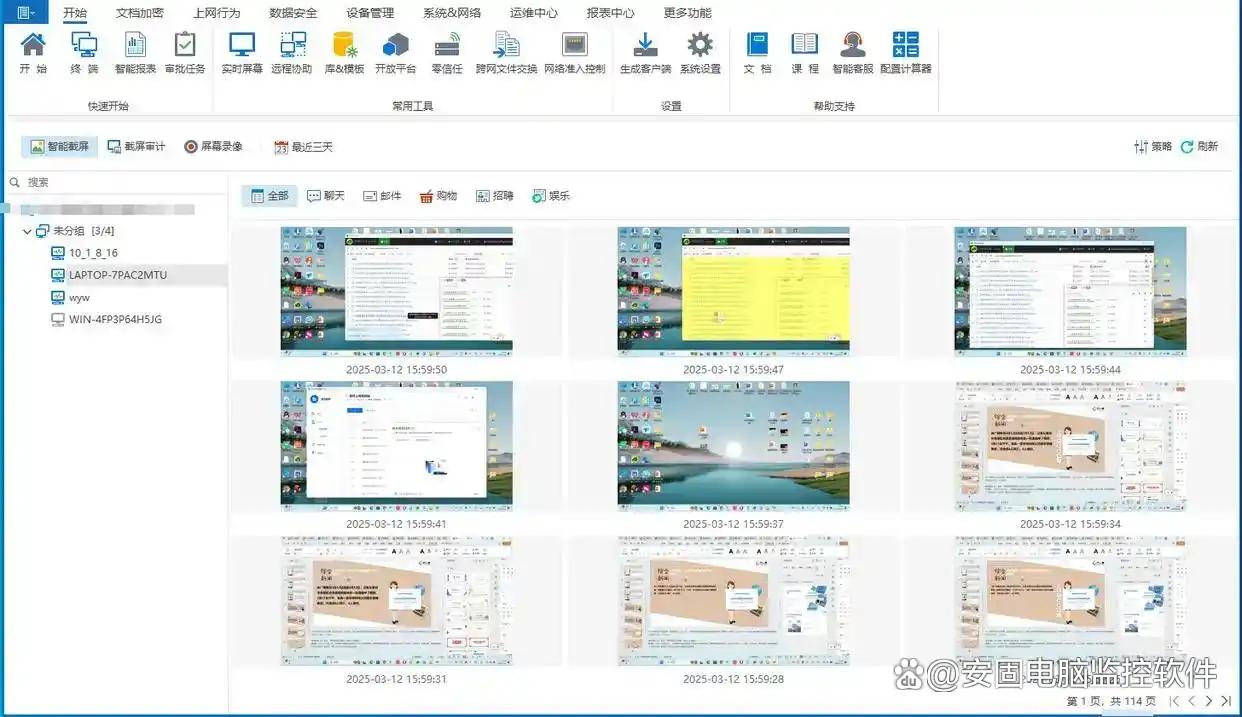Collapse the 未分组 [3/4] group
This screenshot has height=717, width=1242.
pyautogui.click(x=27, y=231)
